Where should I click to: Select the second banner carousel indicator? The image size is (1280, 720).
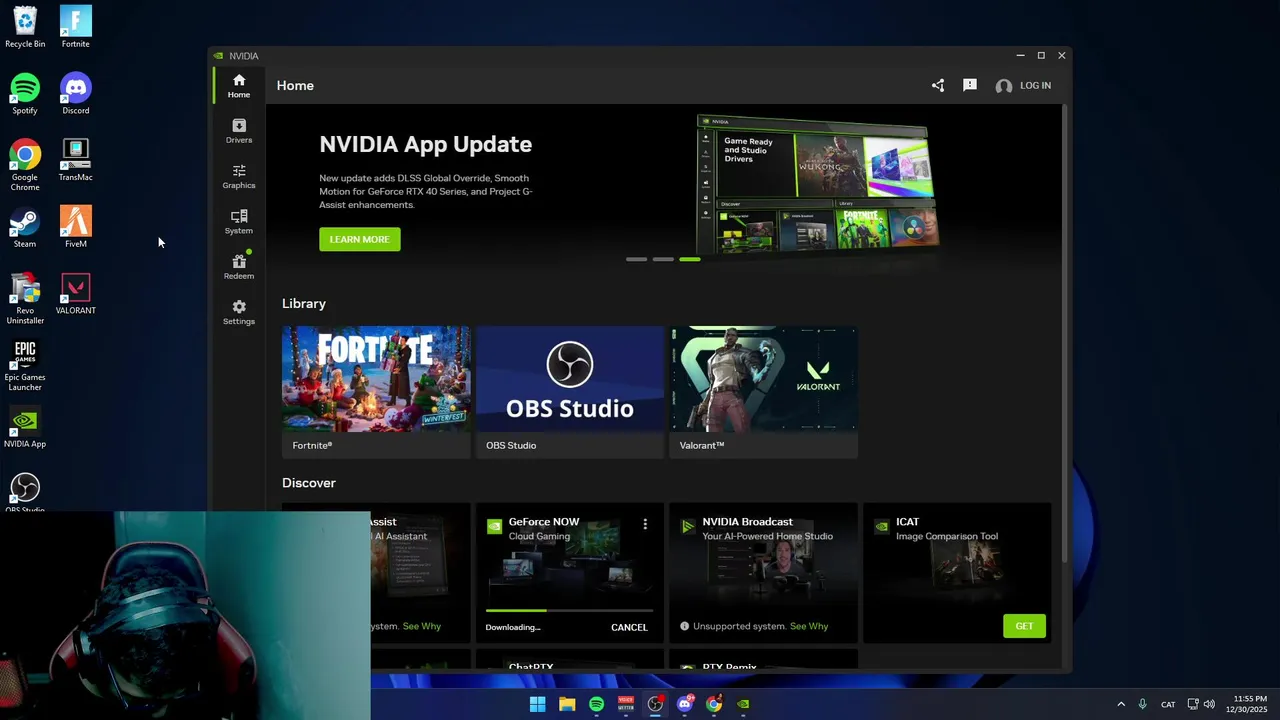point(663,259)
